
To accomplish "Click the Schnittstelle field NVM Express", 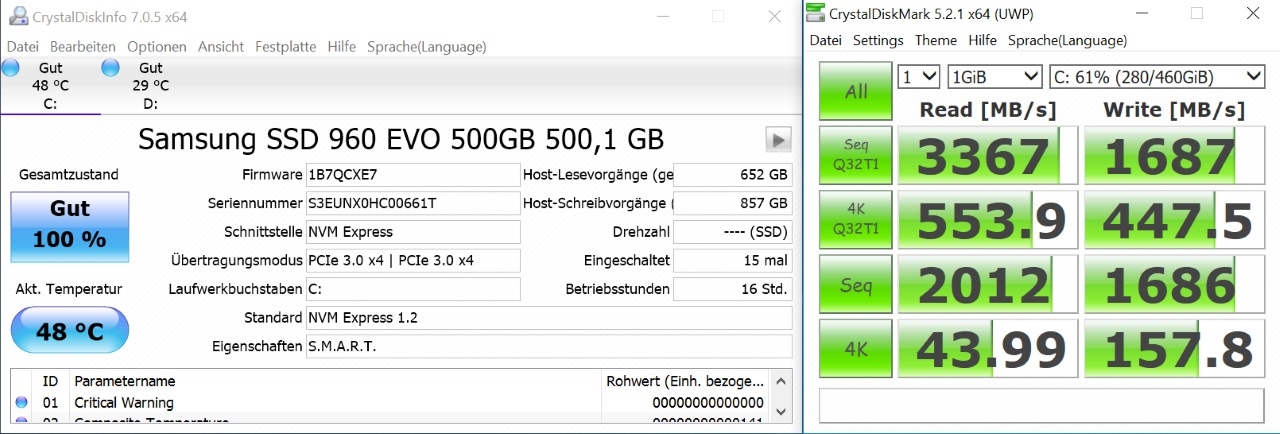I will [413, 232].
